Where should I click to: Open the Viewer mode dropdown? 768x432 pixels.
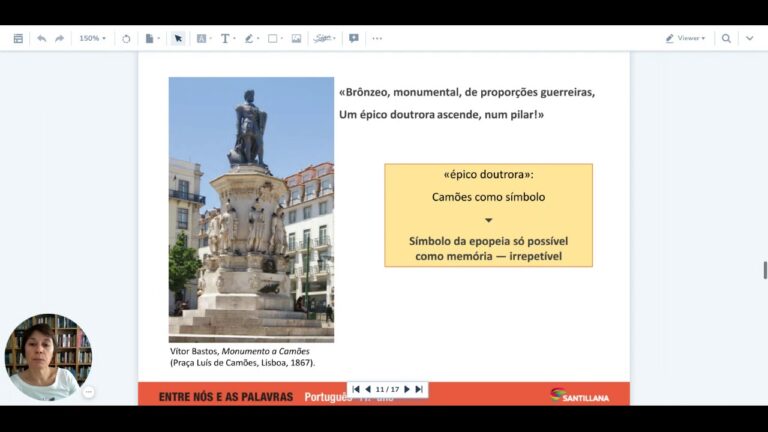point(685,38)
